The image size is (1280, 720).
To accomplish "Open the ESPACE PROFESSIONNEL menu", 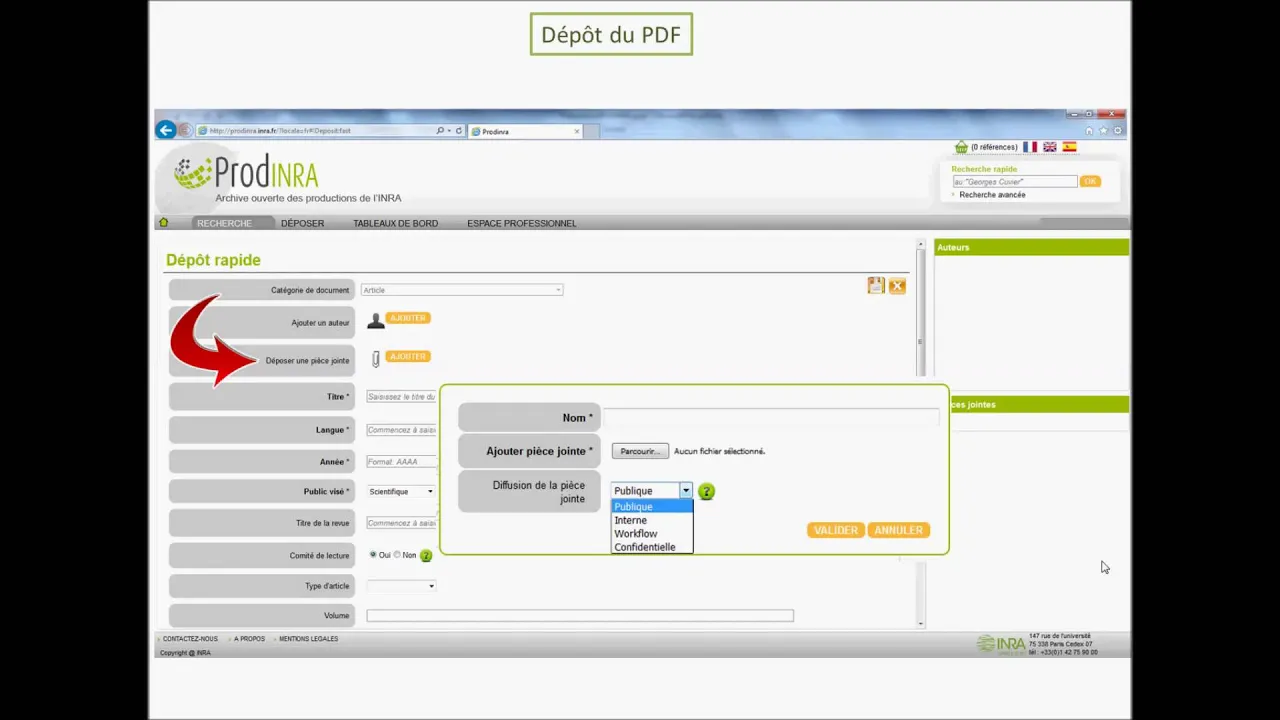I will (x=522, y=223).
